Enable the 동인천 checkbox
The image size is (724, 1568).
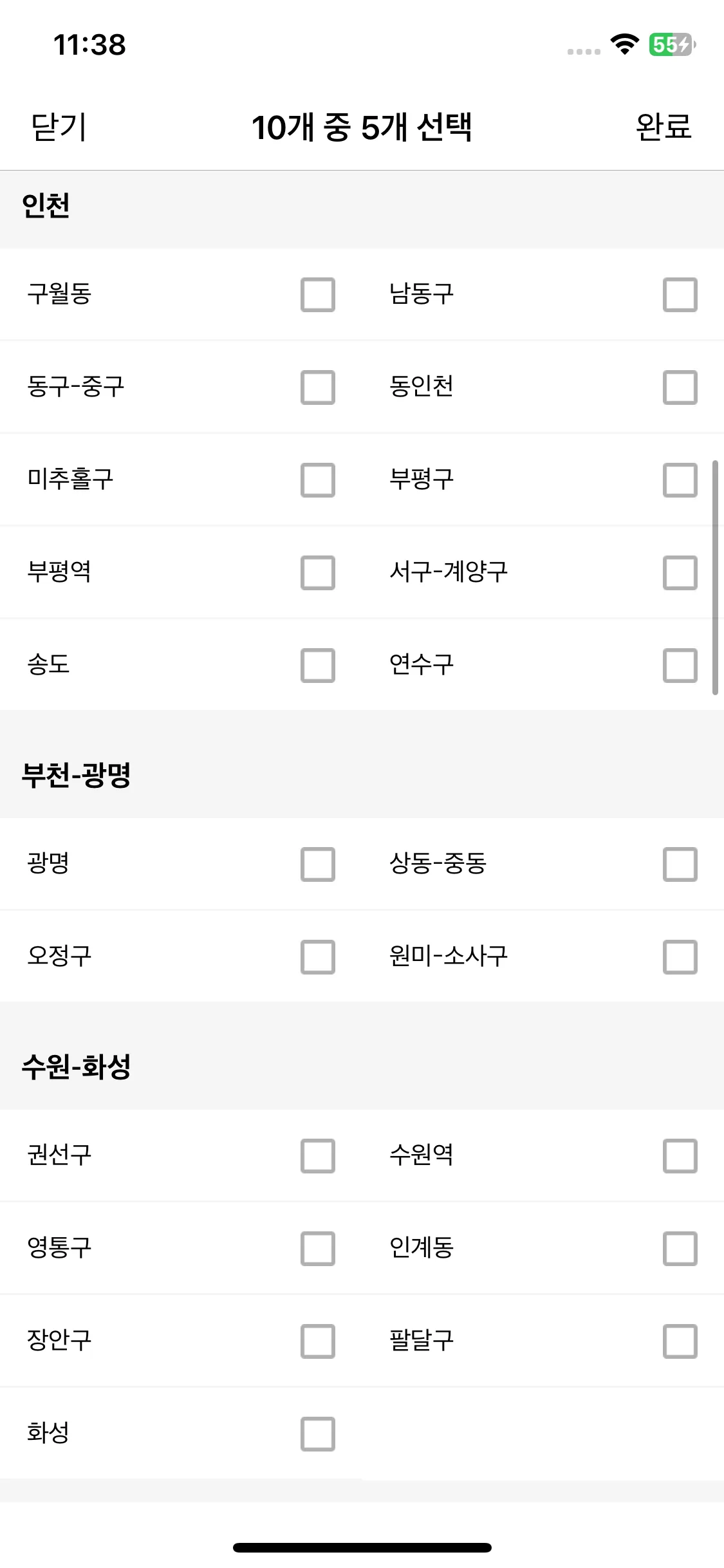[680, 387]
